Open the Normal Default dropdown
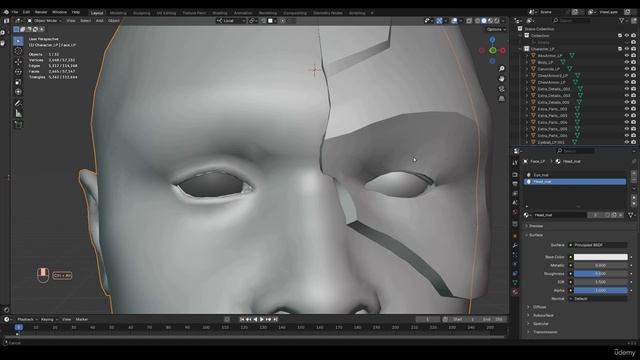 click(598, 299)
